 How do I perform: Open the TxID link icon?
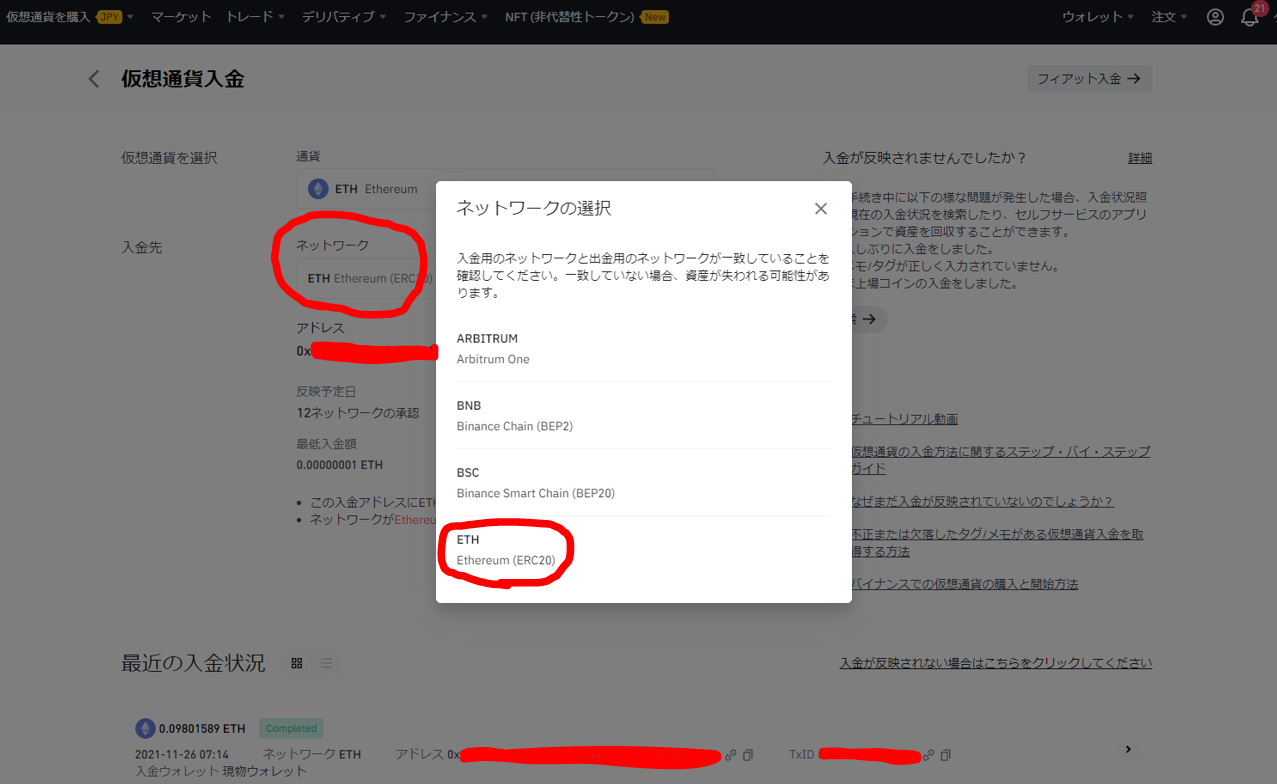coord(927,755)
